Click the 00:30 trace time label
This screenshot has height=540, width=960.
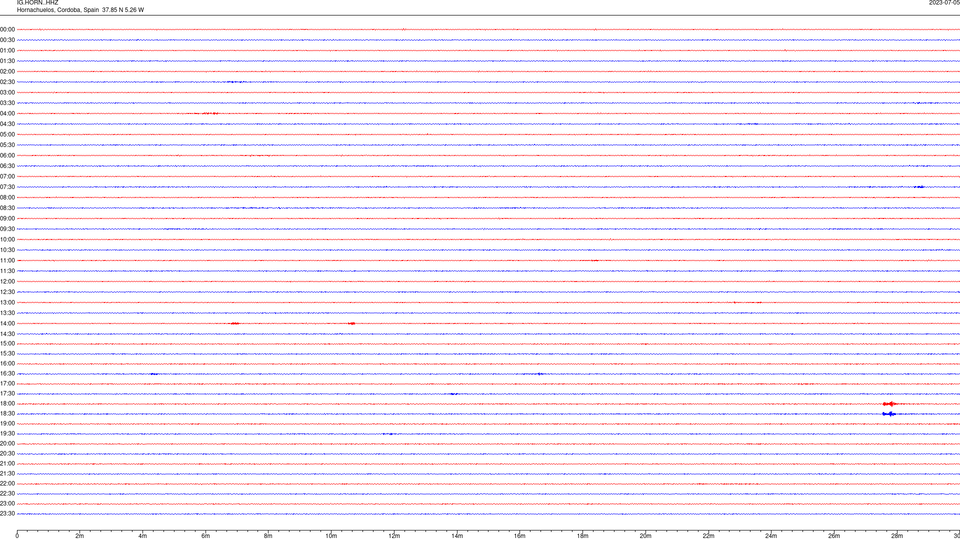[7, 40]
